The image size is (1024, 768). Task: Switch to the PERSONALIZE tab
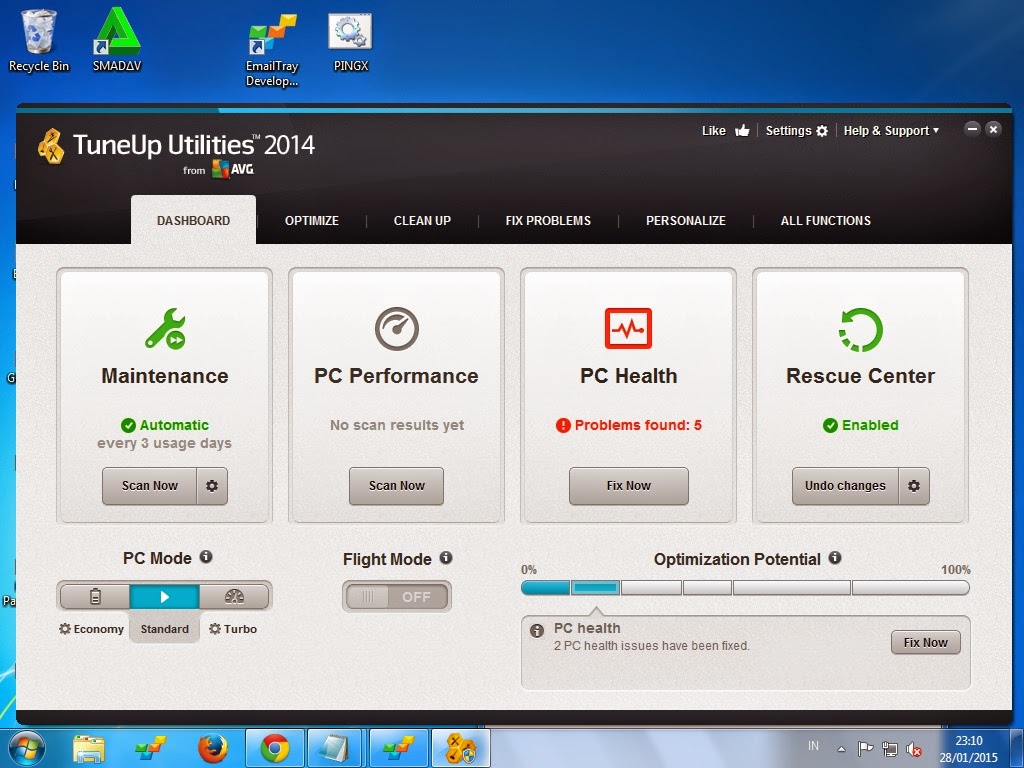686,221
